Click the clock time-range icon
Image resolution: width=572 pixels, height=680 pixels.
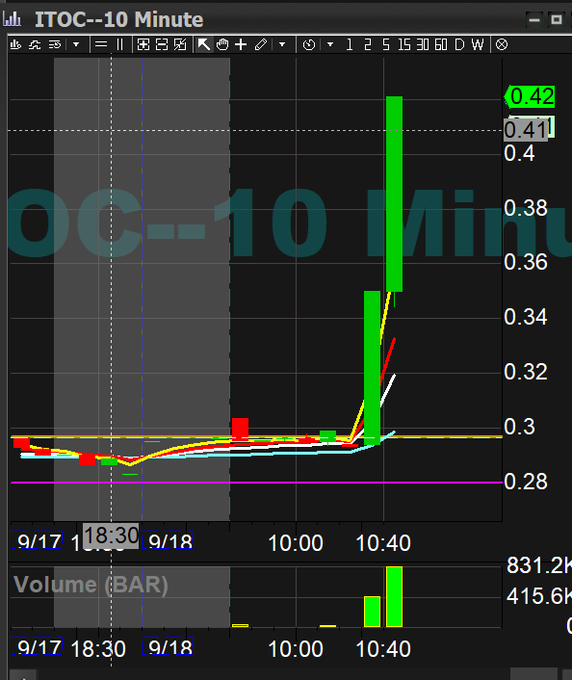[309, 44]
